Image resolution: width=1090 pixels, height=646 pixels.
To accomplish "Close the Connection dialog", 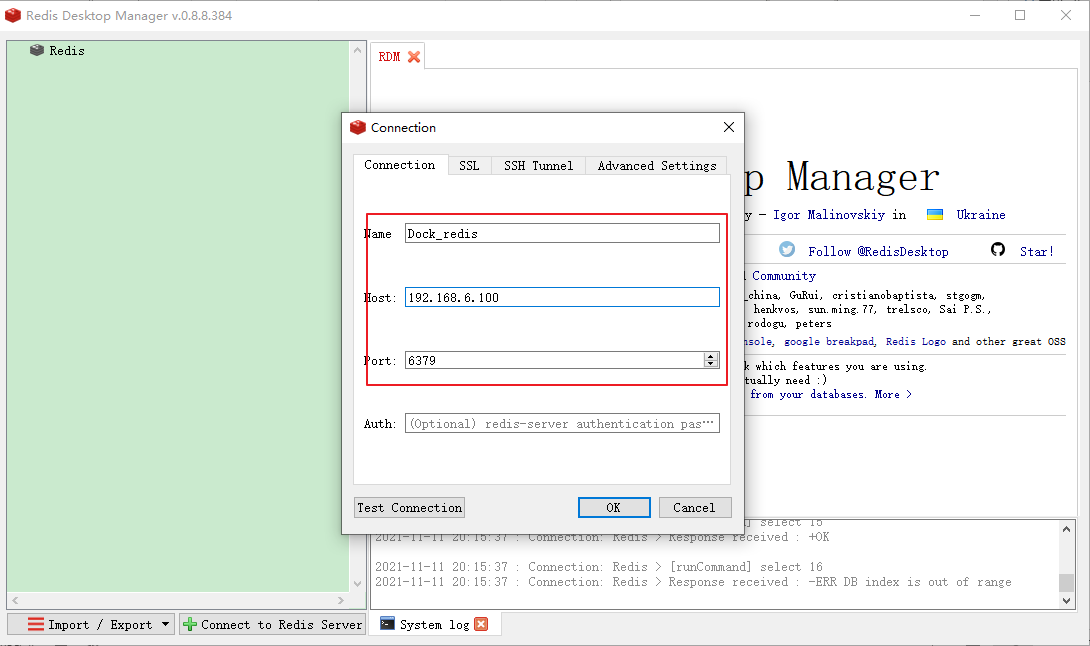I will 729,127.
